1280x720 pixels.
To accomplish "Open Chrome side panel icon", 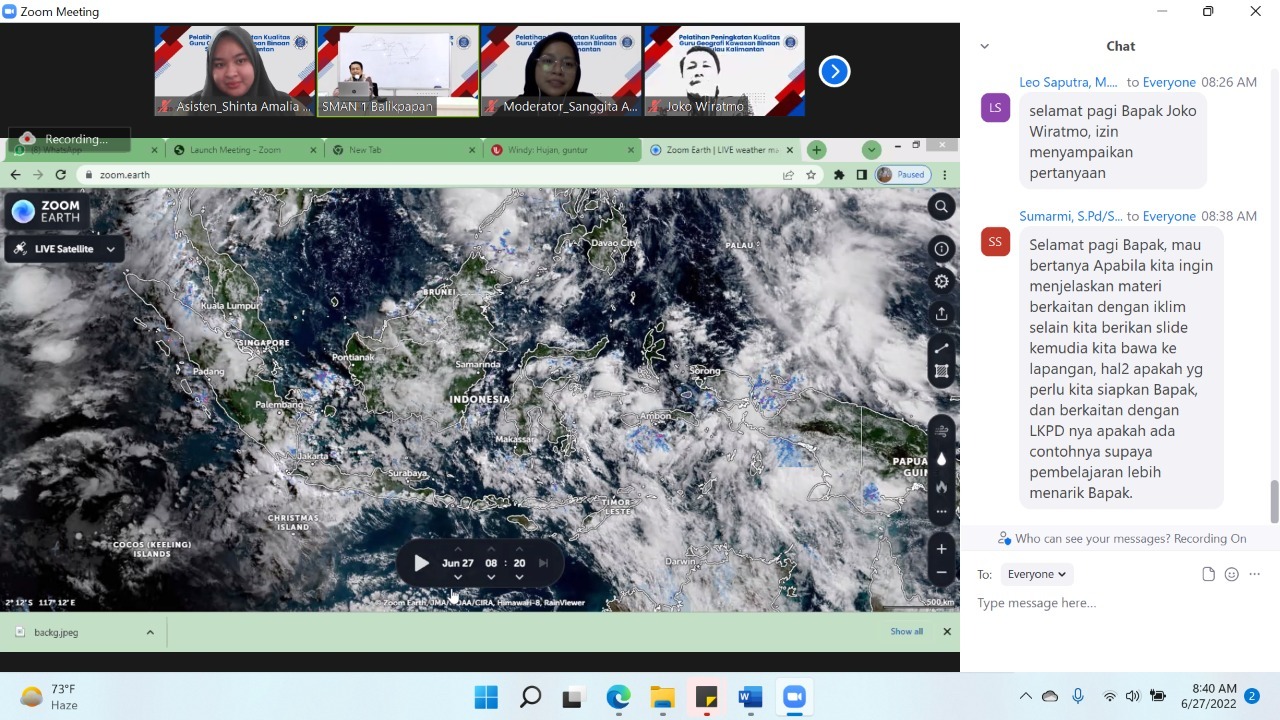I will 861,175.
